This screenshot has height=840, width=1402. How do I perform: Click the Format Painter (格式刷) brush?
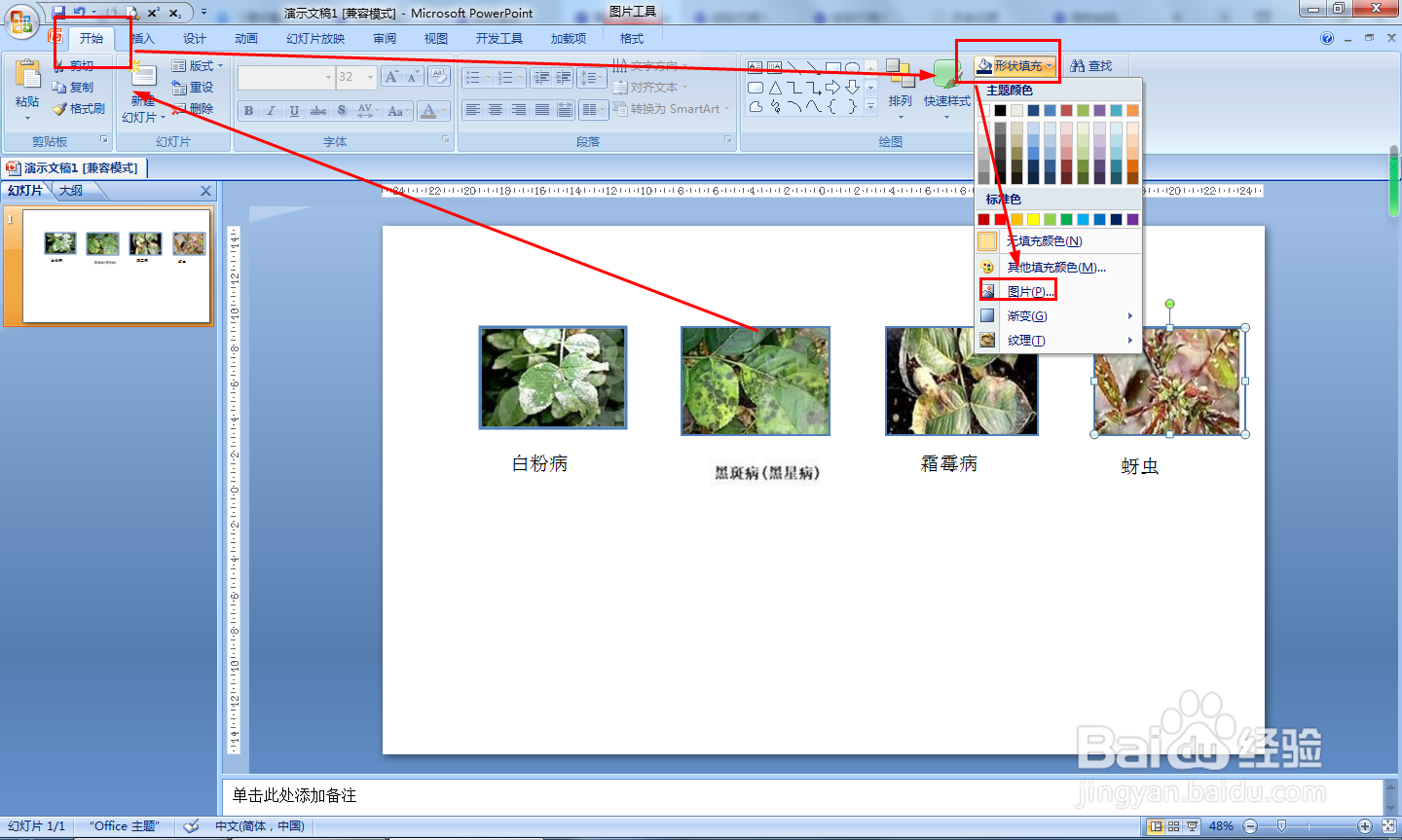(x=79, y=109)
